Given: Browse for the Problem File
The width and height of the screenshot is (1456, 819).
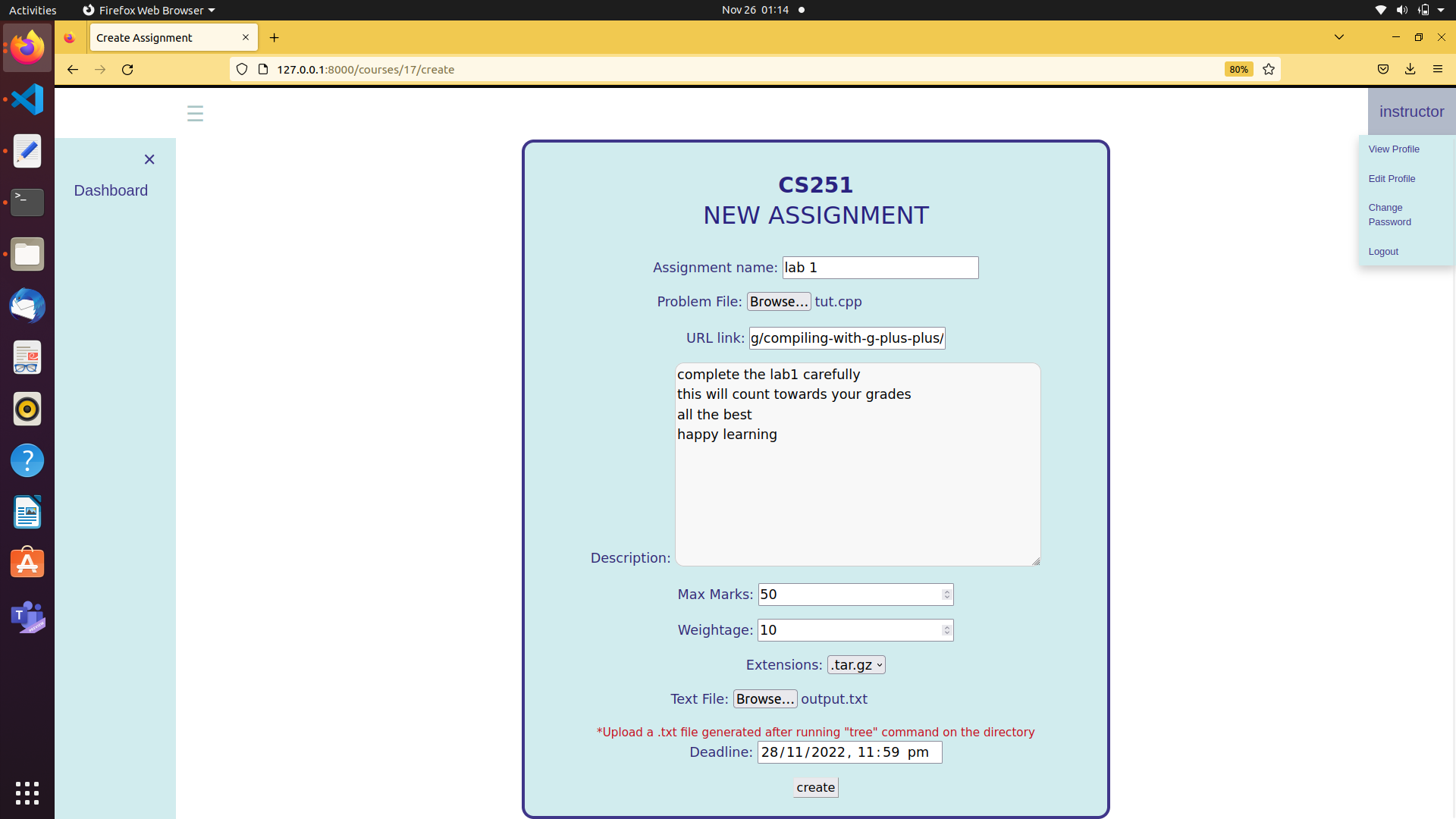Looking at the screenshot, I should (x=779, y=302).
